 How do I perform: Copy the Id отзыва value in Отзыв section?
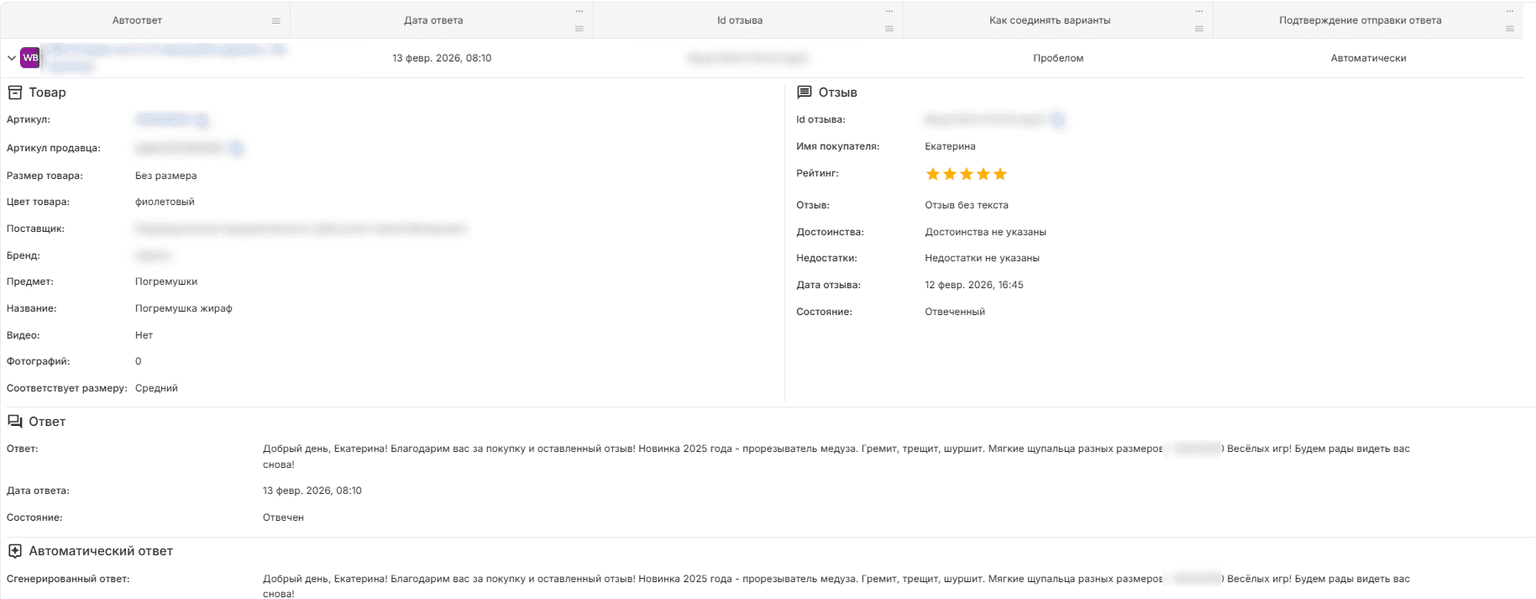click(1057, 120)
